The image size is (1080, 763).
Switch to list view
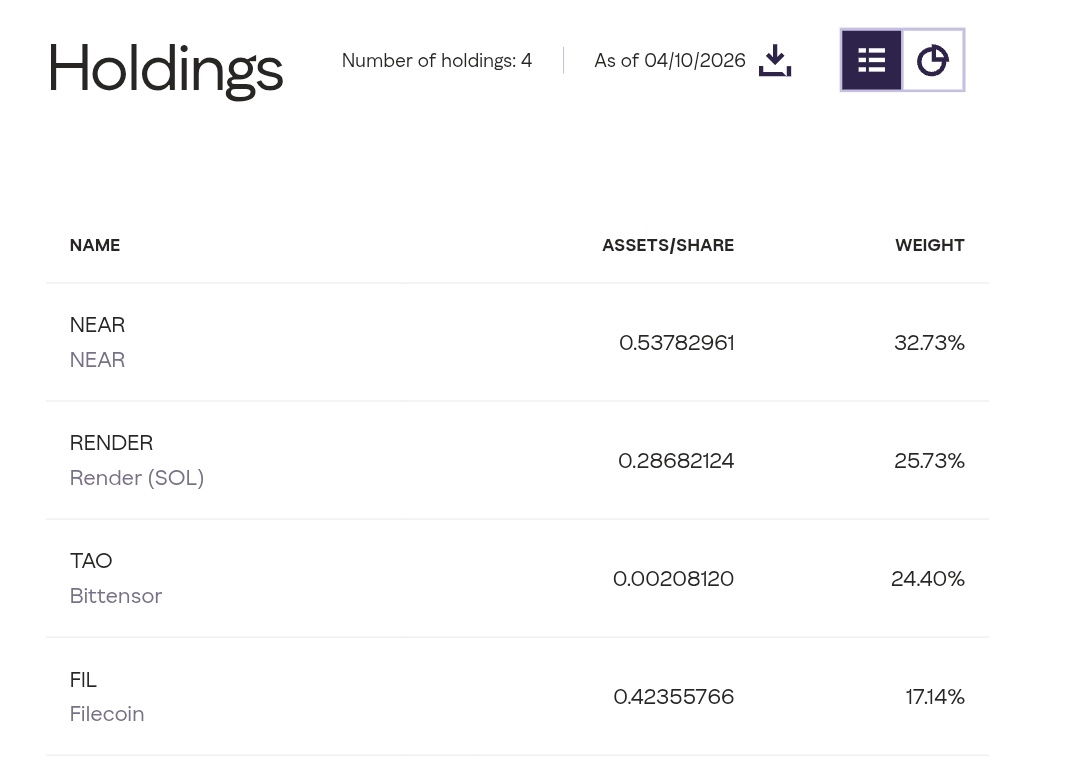871,61
